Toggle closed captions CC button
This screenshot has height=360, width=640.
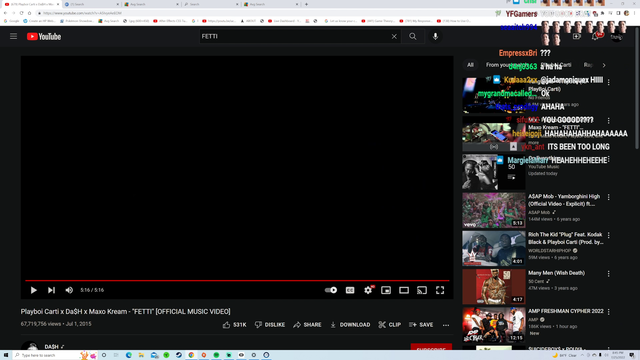pyautogui.click(x=350, y=290)
